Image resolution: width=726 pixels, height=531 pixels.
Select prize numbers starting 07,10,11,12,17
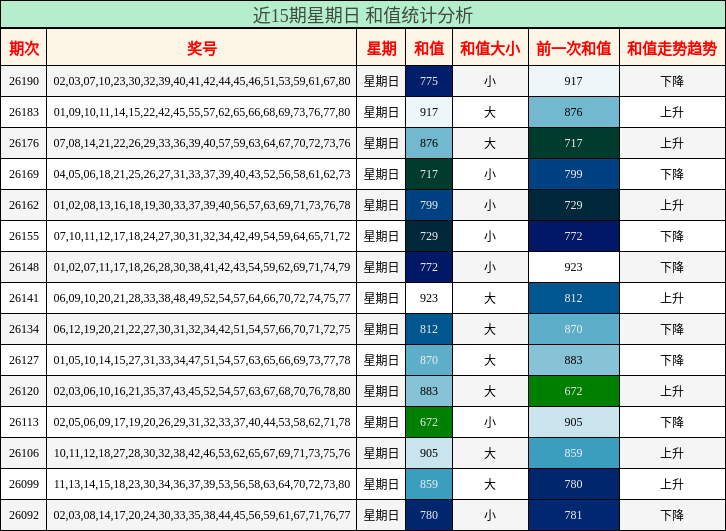point(201,237)
